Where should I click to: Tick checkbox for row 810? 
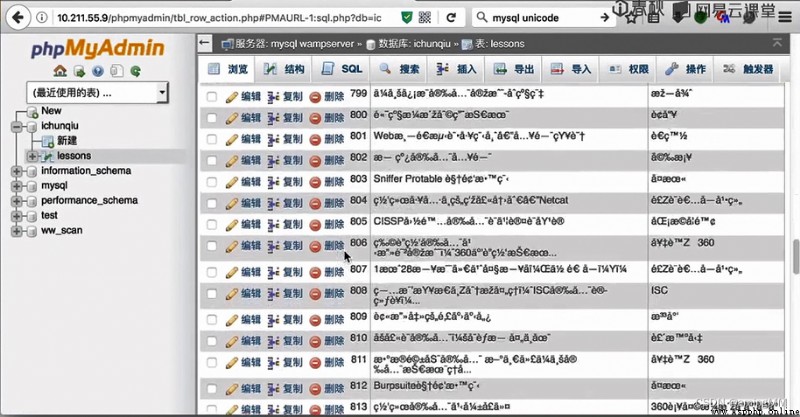click(x=212, y=341)
